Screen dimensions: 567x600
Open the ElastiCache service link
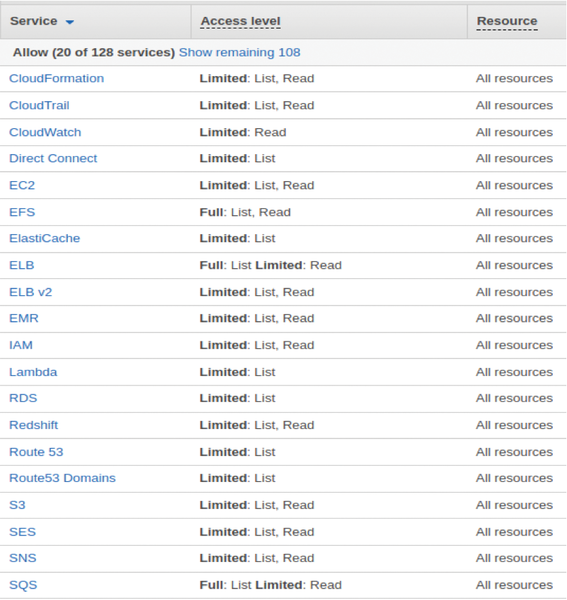(44, 238)
